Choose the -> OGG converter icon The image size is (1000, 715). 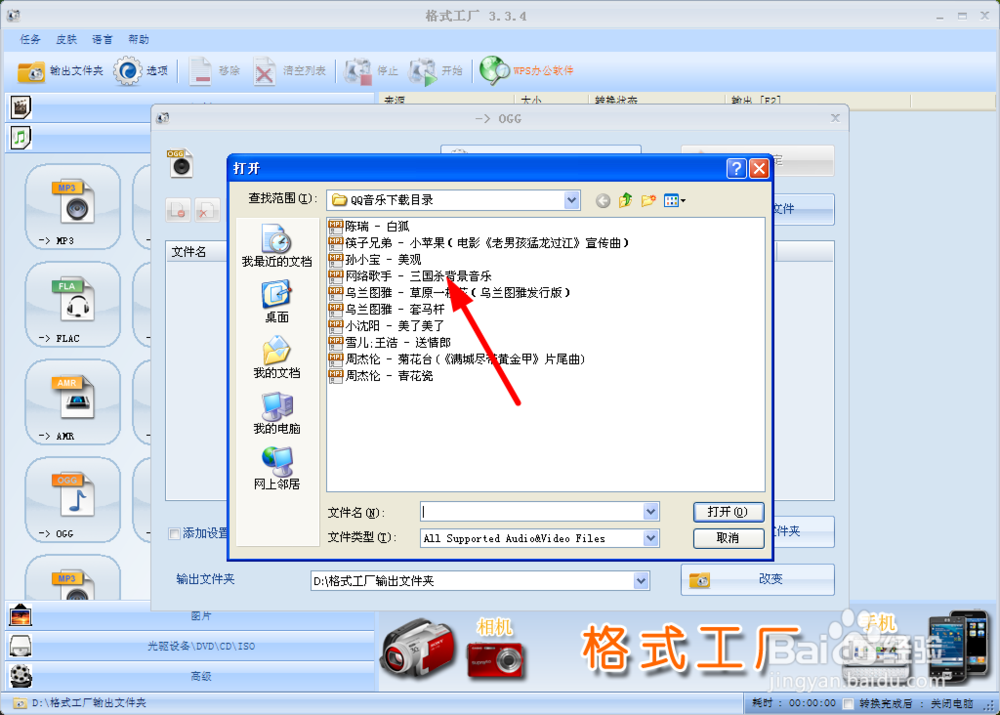[72, 500]
